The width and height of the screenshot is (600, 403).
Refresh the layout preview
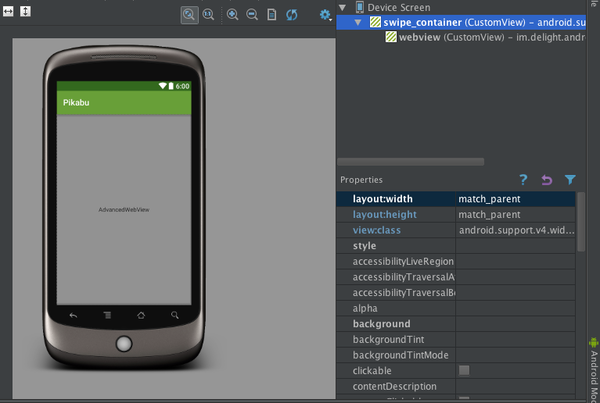pos(292,15)
